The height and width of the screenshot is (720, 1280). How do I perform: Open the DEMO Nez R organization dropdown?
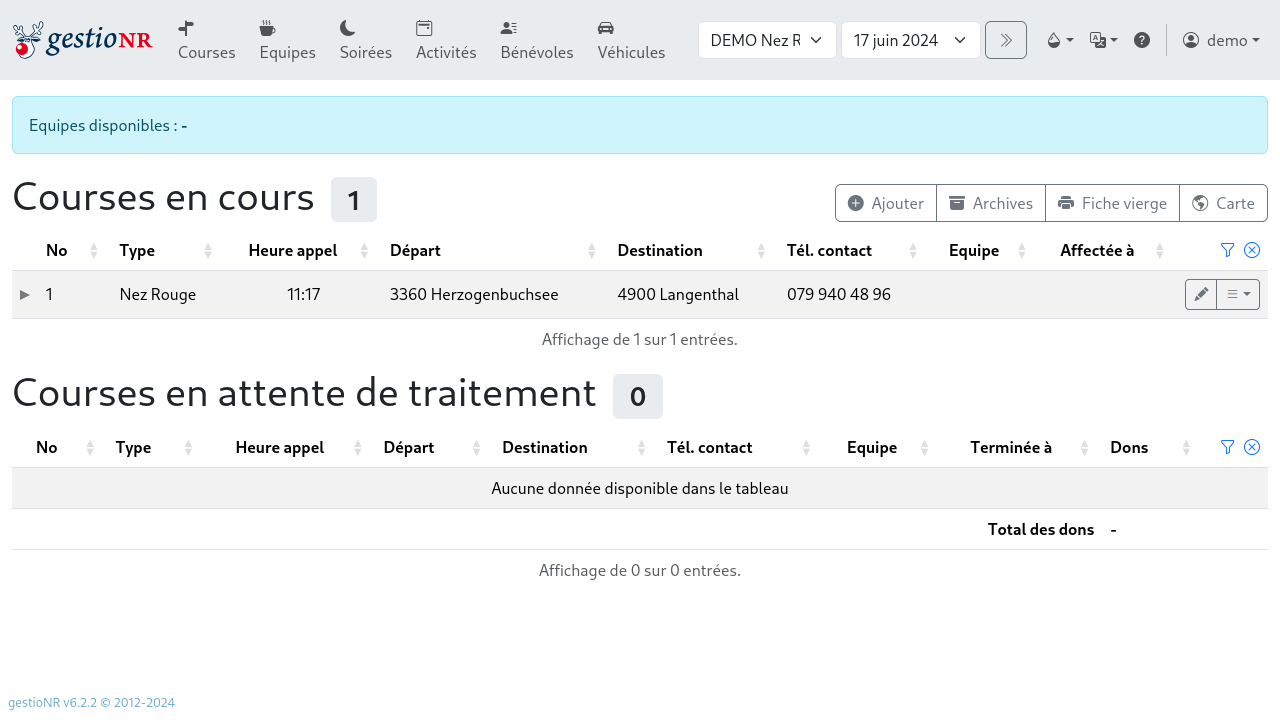767,39
